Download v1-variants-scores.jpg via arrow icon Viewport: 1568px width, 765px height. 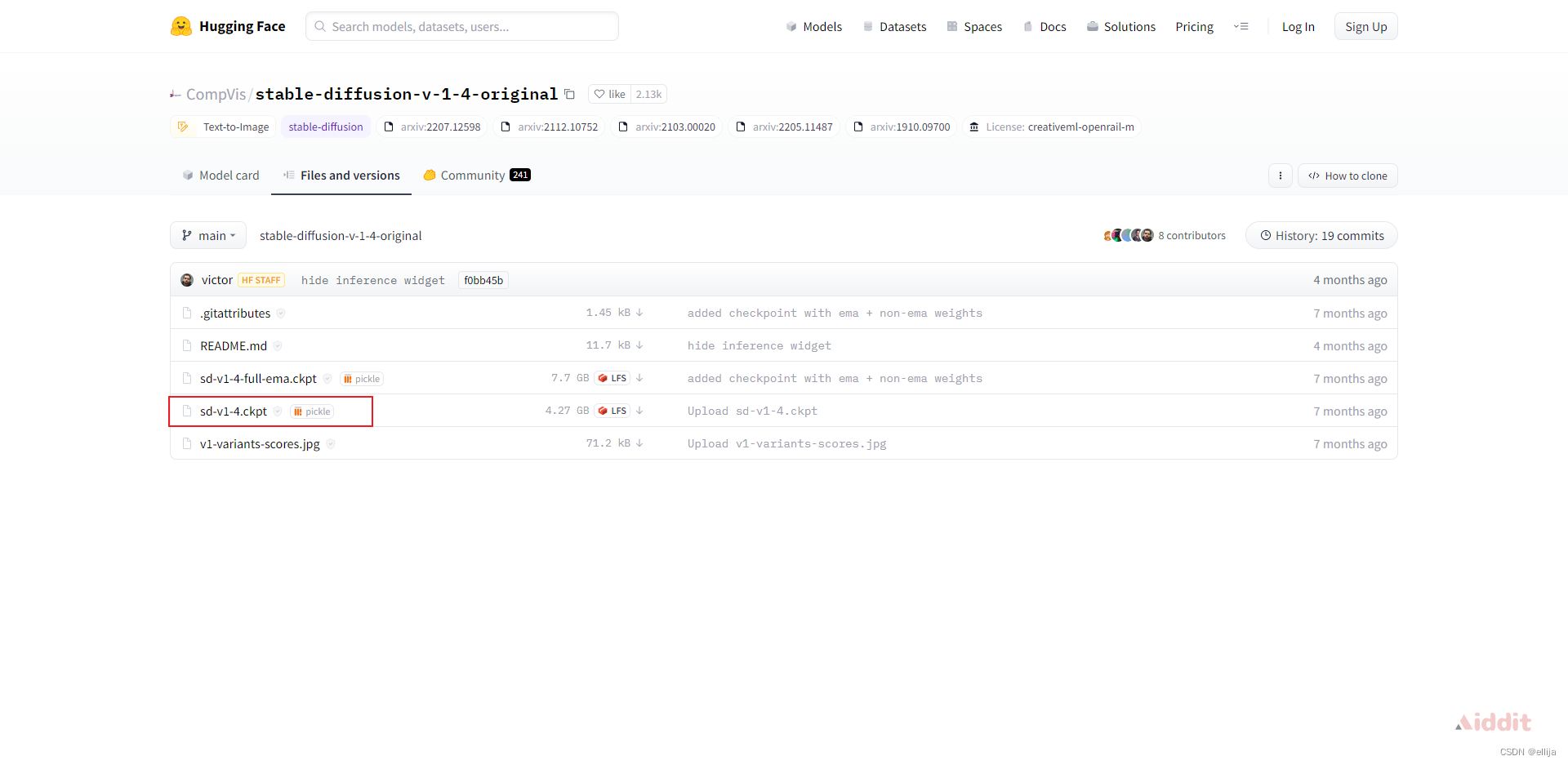tap(639, 443)
